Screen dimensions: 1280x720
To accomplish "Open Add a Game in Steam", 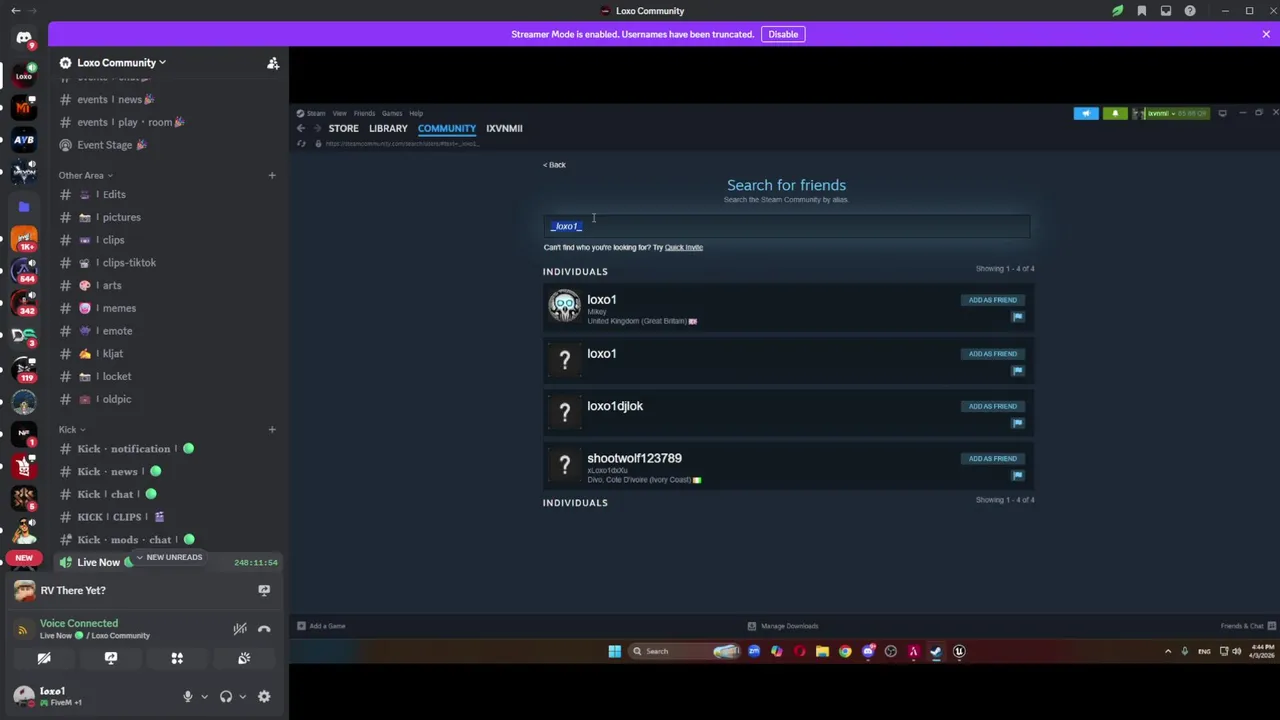I will pos(321,626).
